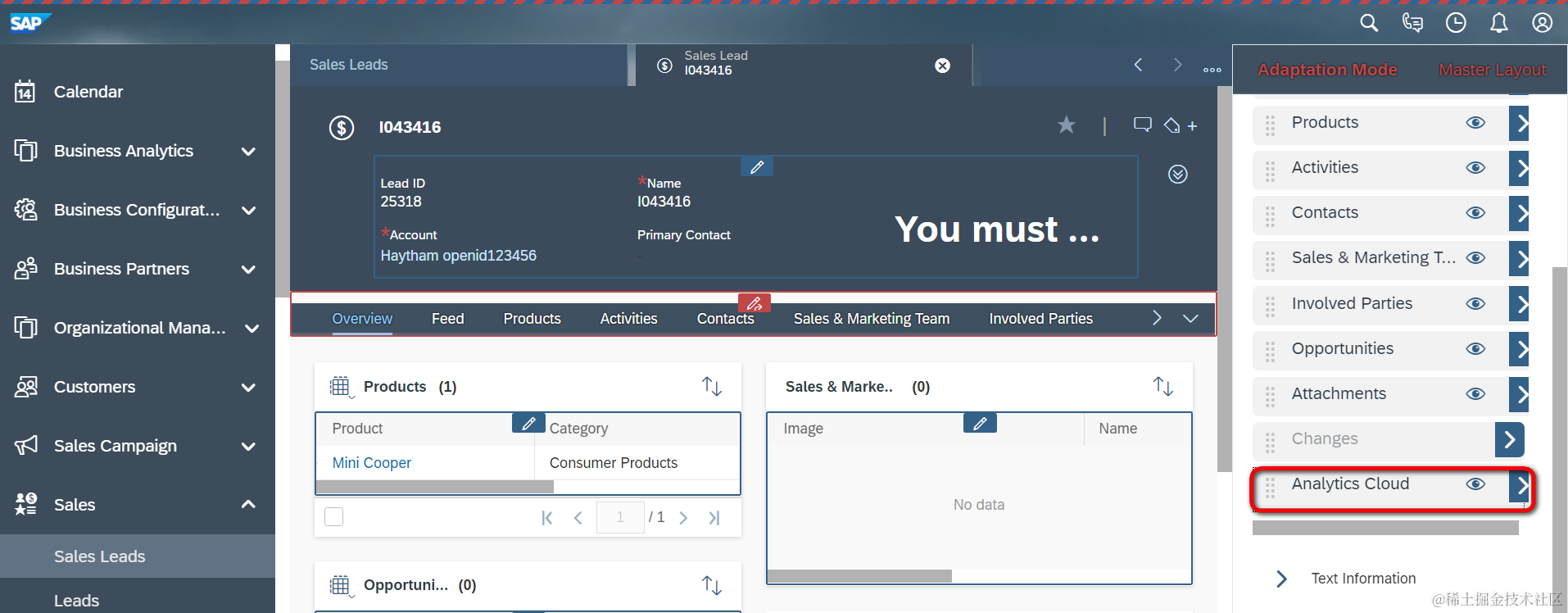Click the Products table horizontal scrollbar
Image resolution: width=1568 pixels, height=613 pixels.
tap(435, 487)
